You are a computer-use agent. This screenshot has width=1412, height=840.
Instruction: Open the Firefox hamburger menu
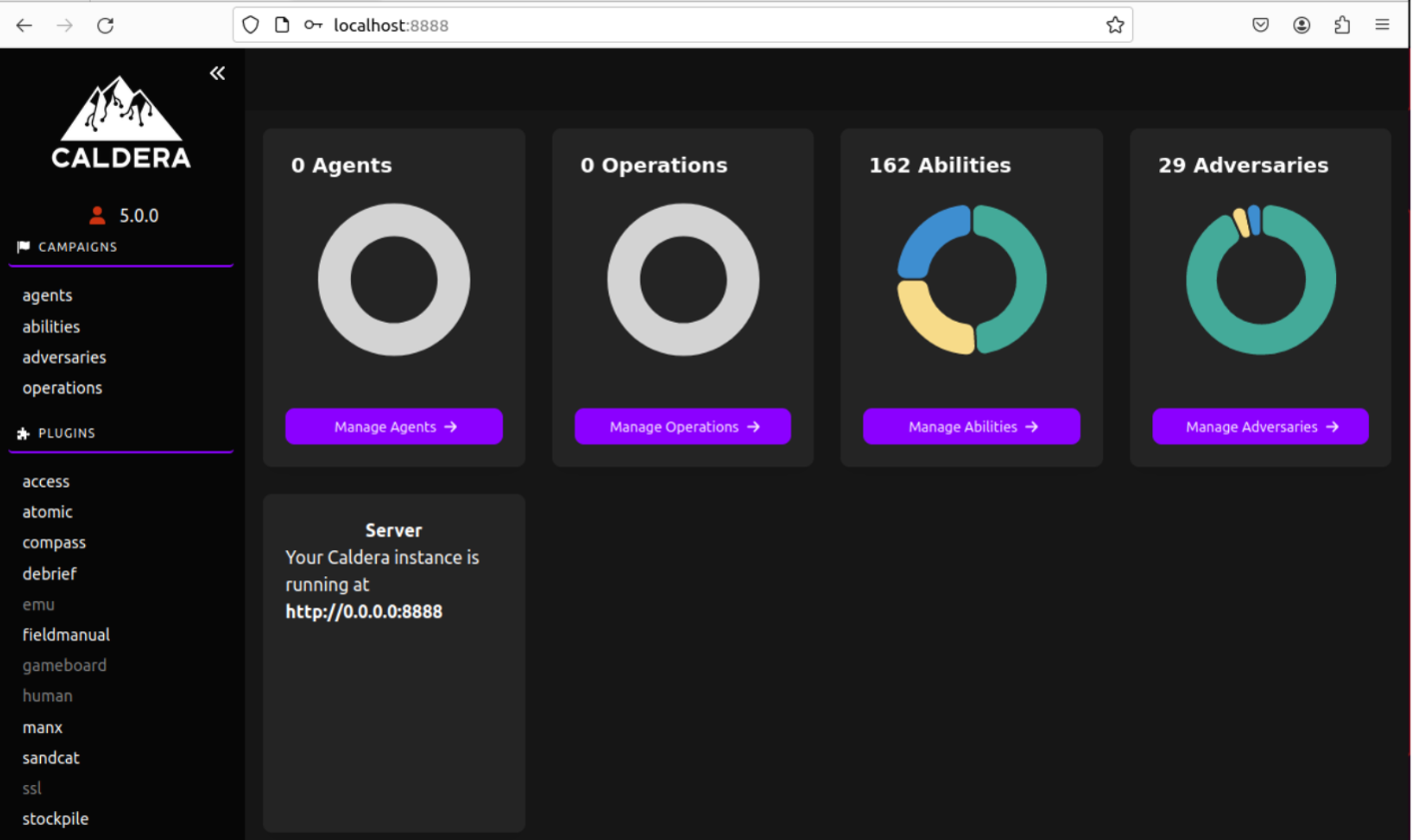1382,25
